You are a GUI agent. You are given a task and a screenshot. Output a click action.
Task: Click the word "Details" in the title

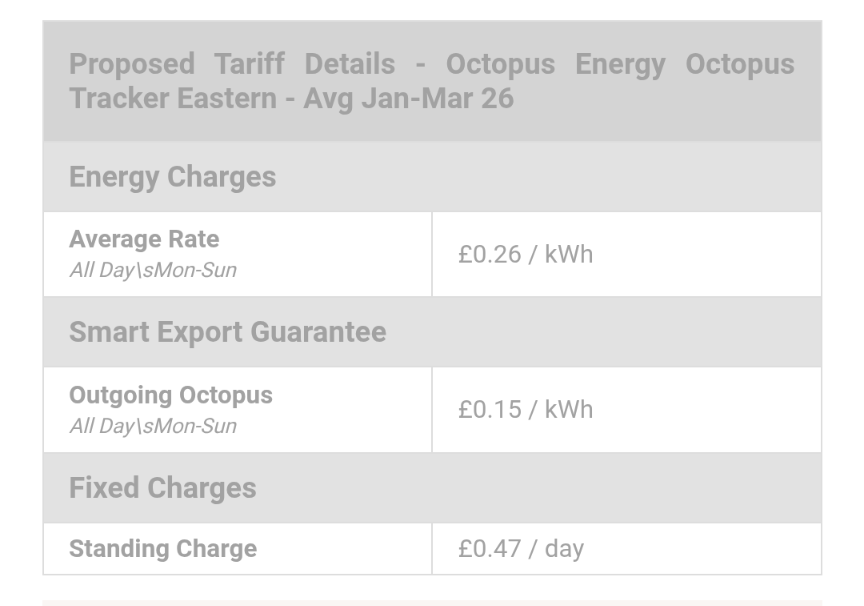pyautogui.click(x=349, y=65)
